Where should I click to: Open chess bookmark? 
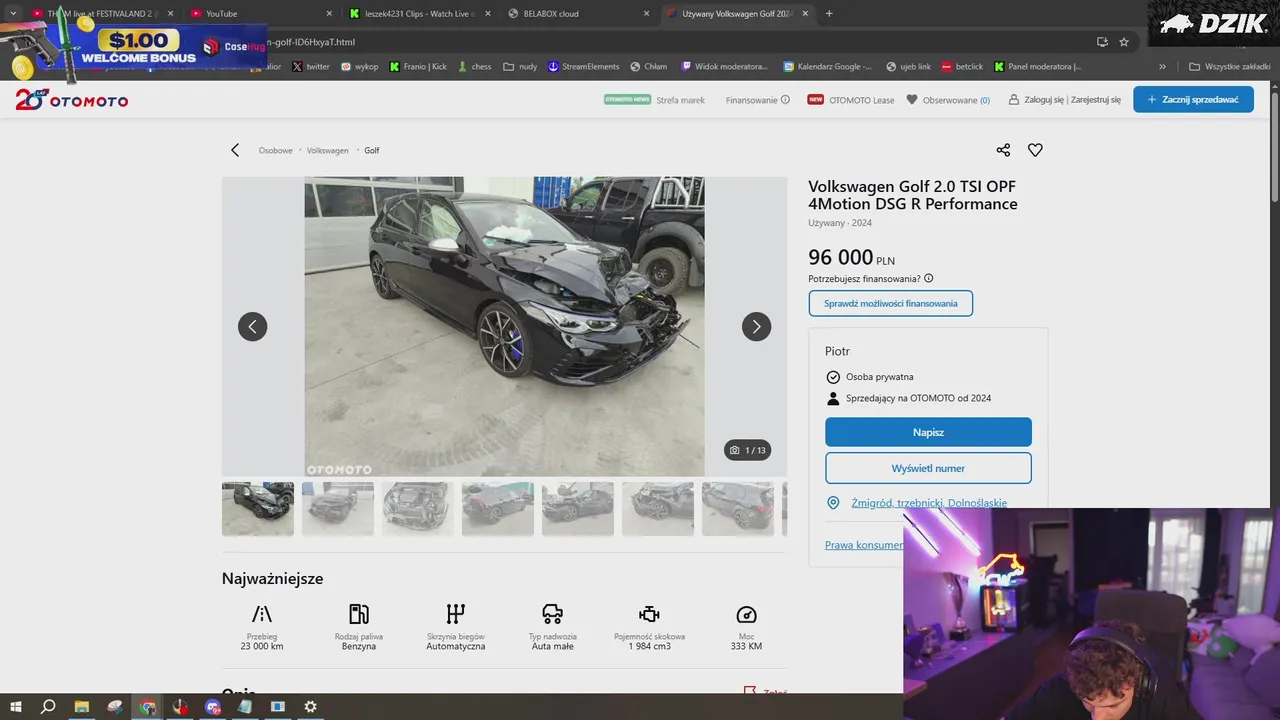coord(474,67)
